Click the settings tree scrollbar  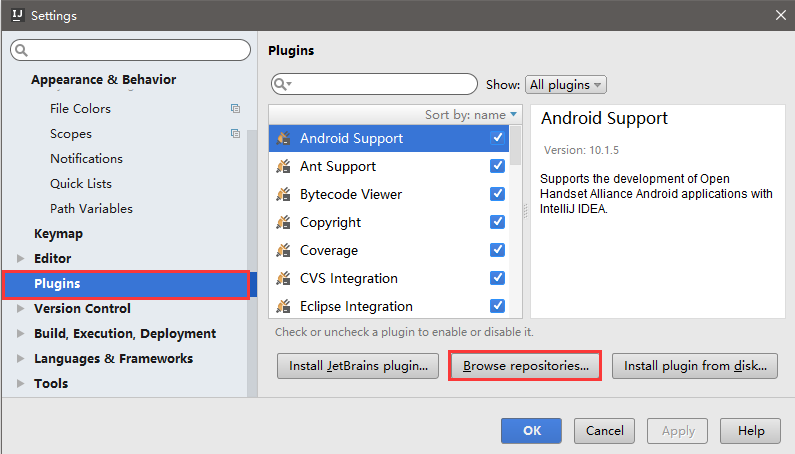252,264
